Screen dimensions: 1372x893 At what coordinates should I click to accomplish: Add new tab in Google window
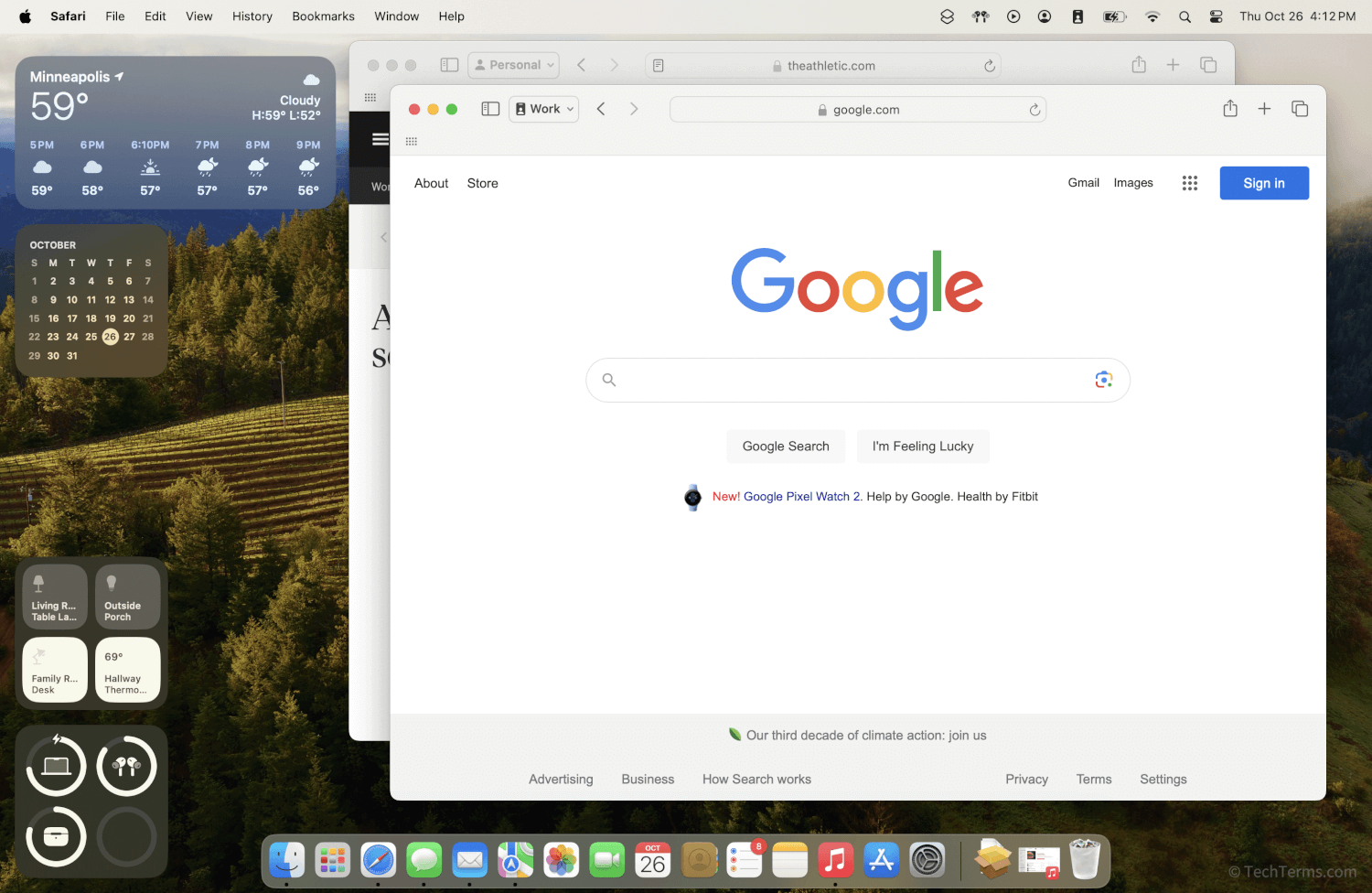tap(1264, 109)
